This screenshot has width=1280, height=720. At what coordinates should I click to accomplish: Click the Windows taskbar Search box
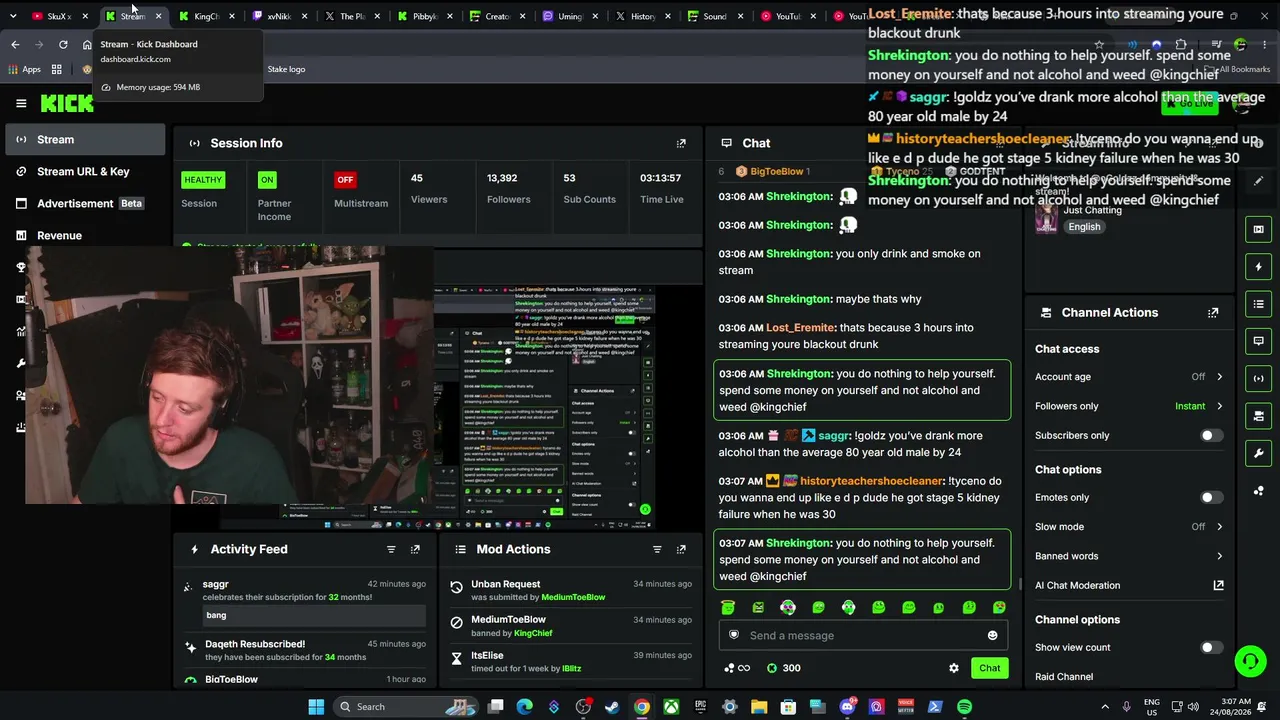click(408, 707)
